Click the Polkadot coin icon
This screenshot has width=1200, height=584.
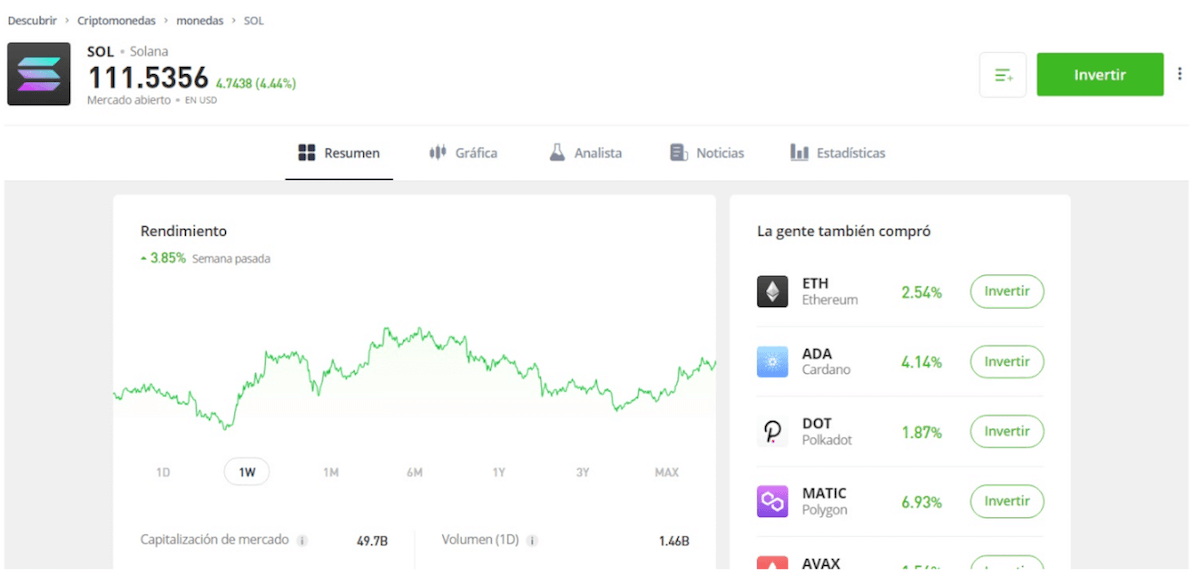coord(772,431)
